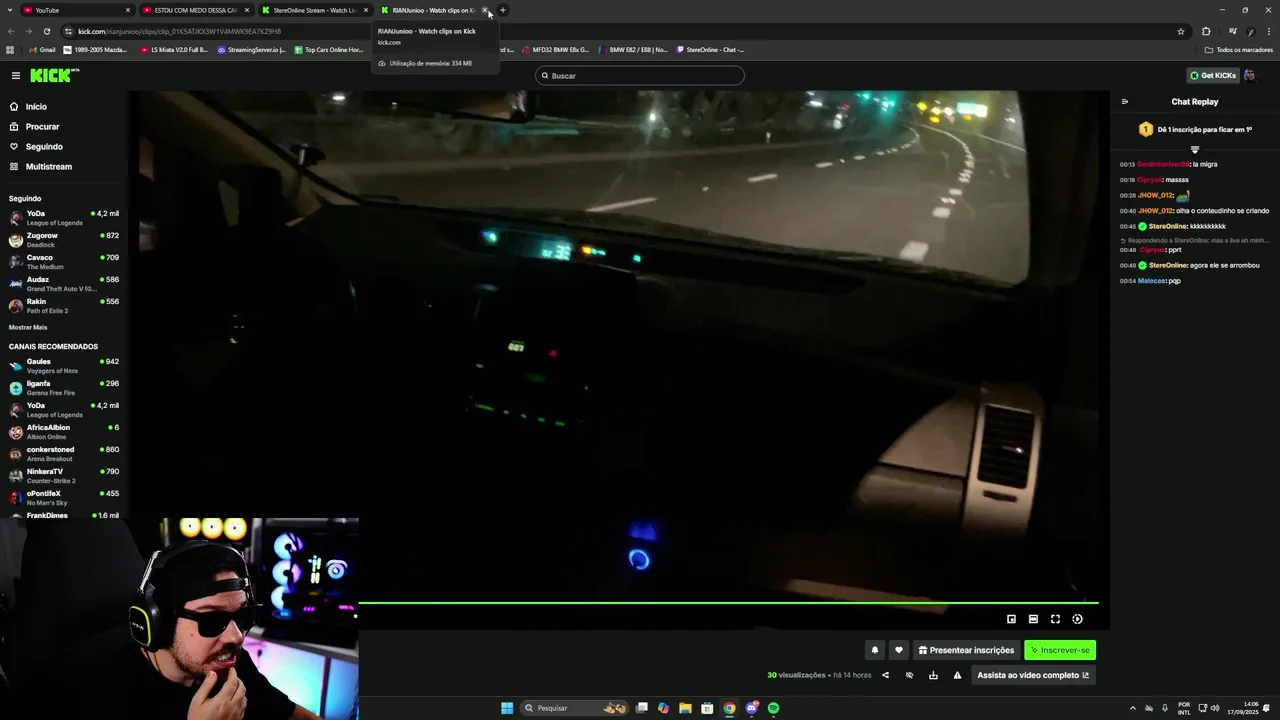1280x720 pixels.
Task: Open Chrome from taskbar
Action: 729,708
